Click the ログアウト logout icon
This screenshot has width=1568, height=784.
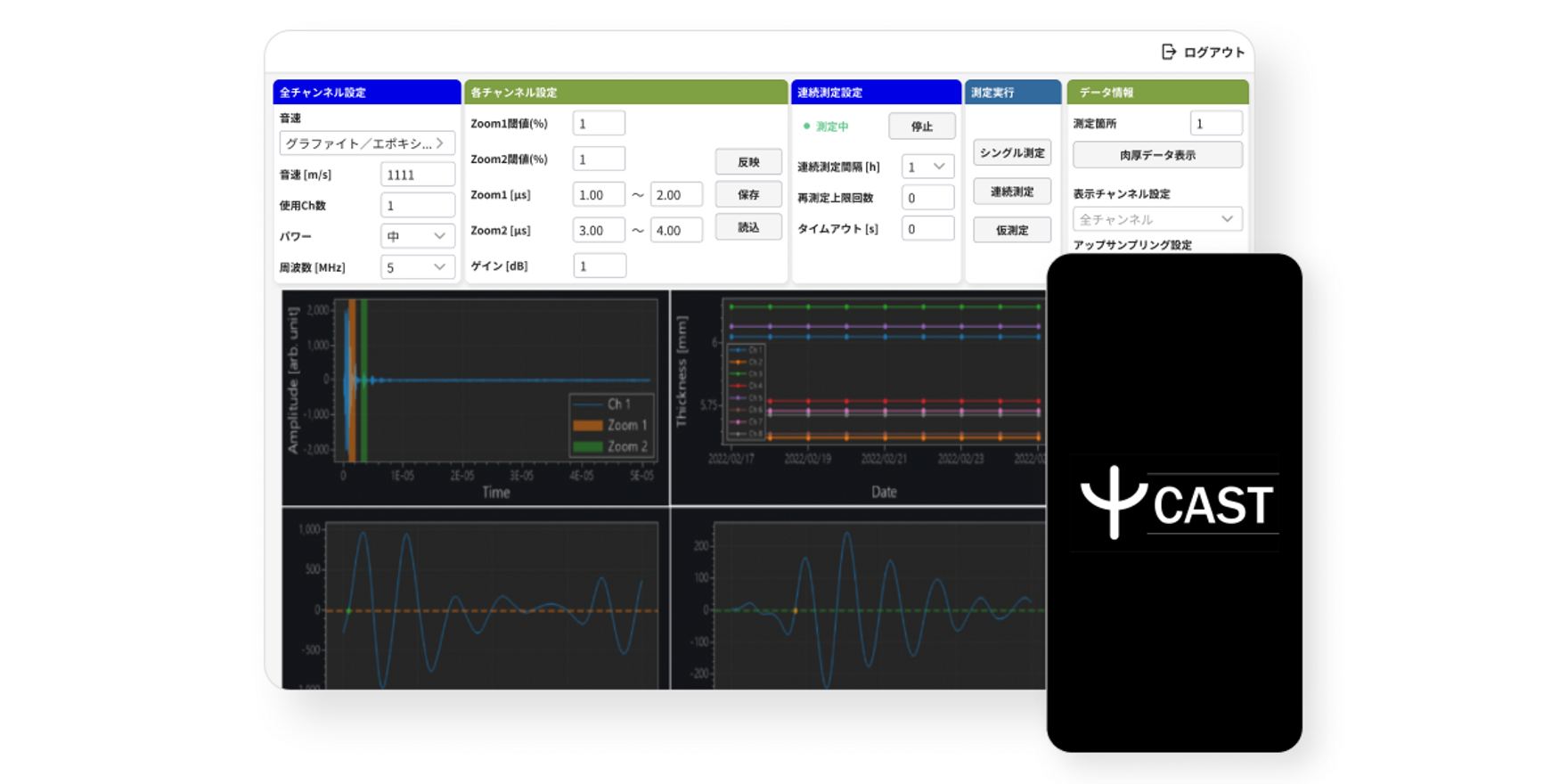[x=1169, y=52]
